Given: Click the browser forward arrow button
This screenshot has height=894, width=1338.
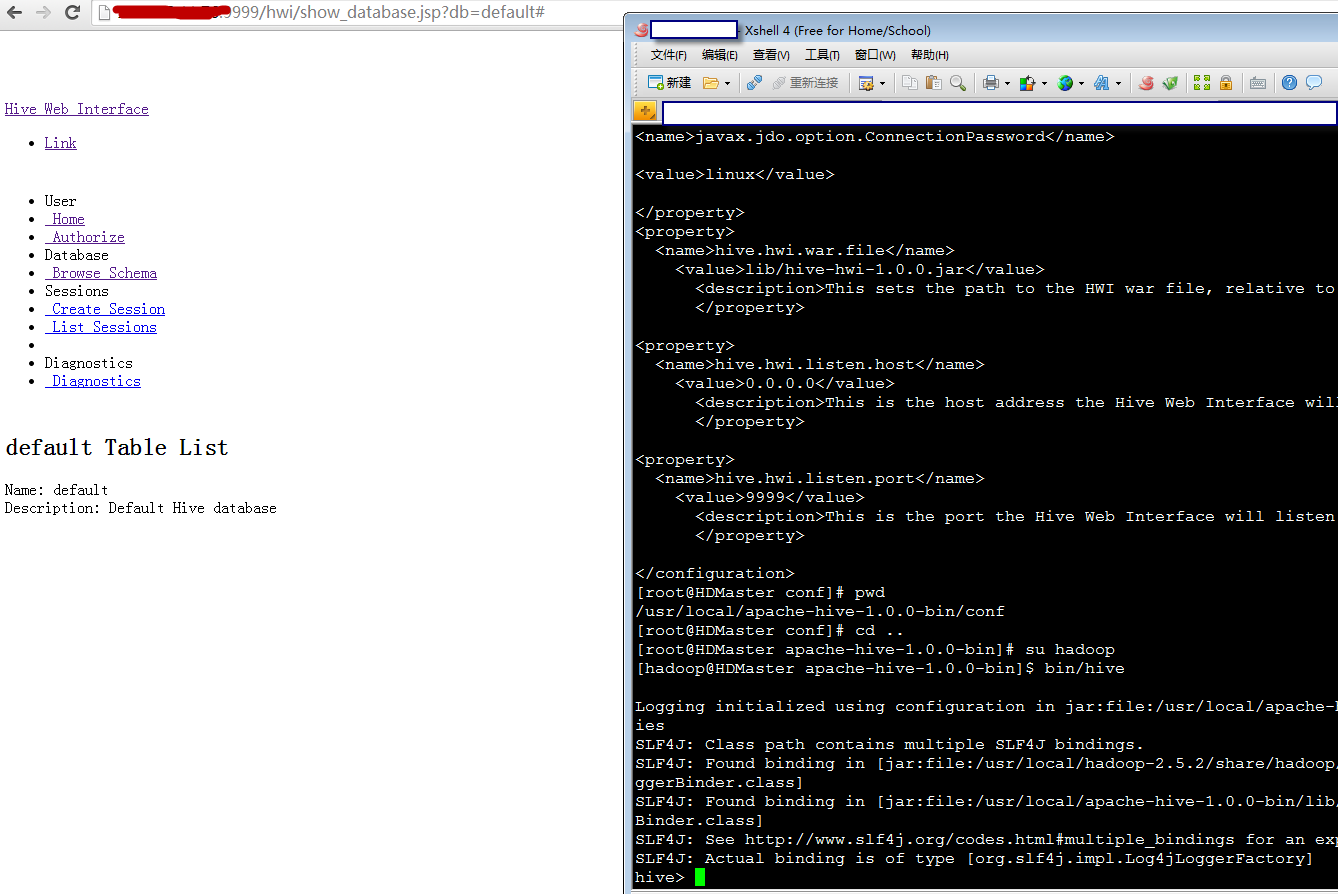Looking at the screenshot, I should (43, 13).
